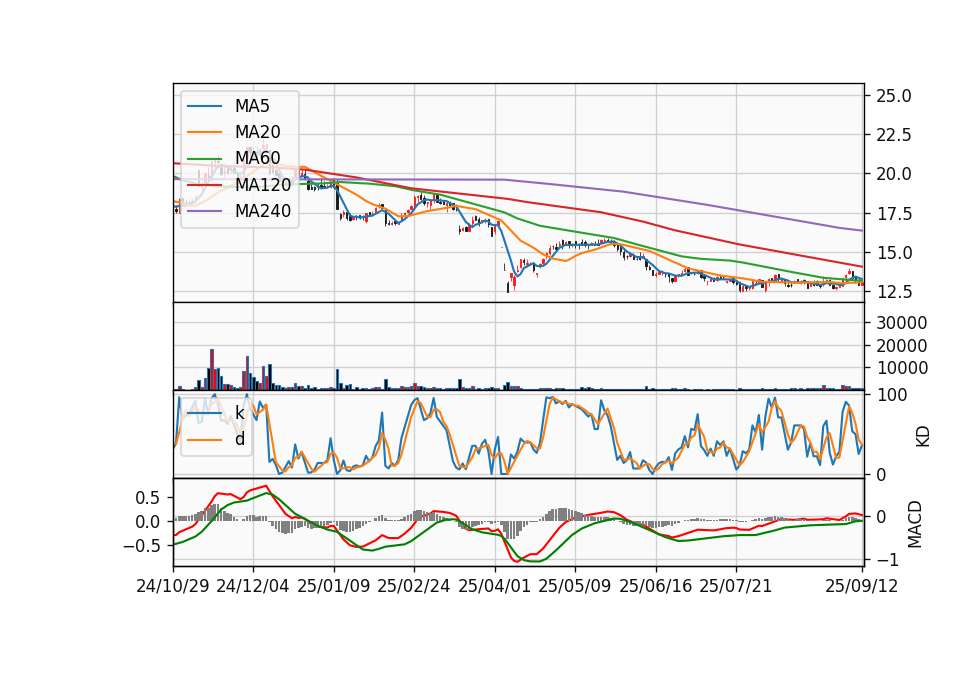Click the 20.0 price axis tick

tap(893, 174)
